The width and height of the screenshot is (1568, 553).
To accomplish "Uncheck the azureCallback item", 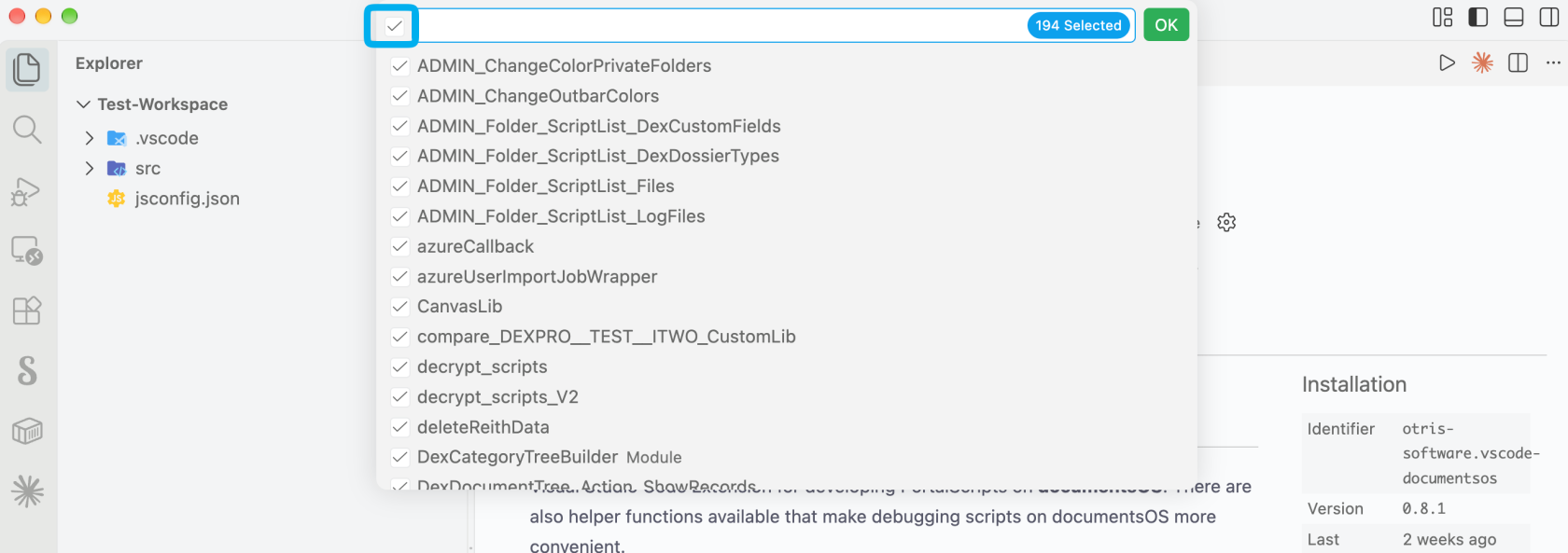I will [399, 246].
